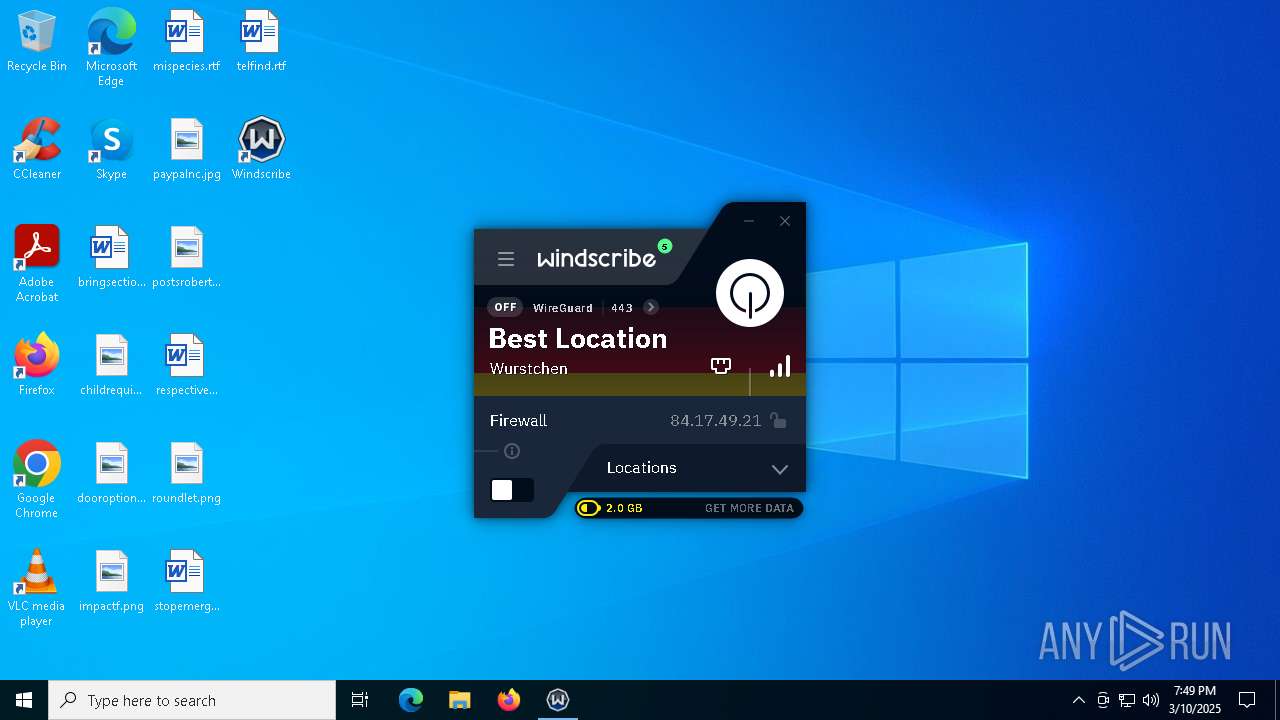Image resolution: width=1280 pixels, height=720 pixels.
Task: Select the postsrobert... desktop image file
Action: 186,258
